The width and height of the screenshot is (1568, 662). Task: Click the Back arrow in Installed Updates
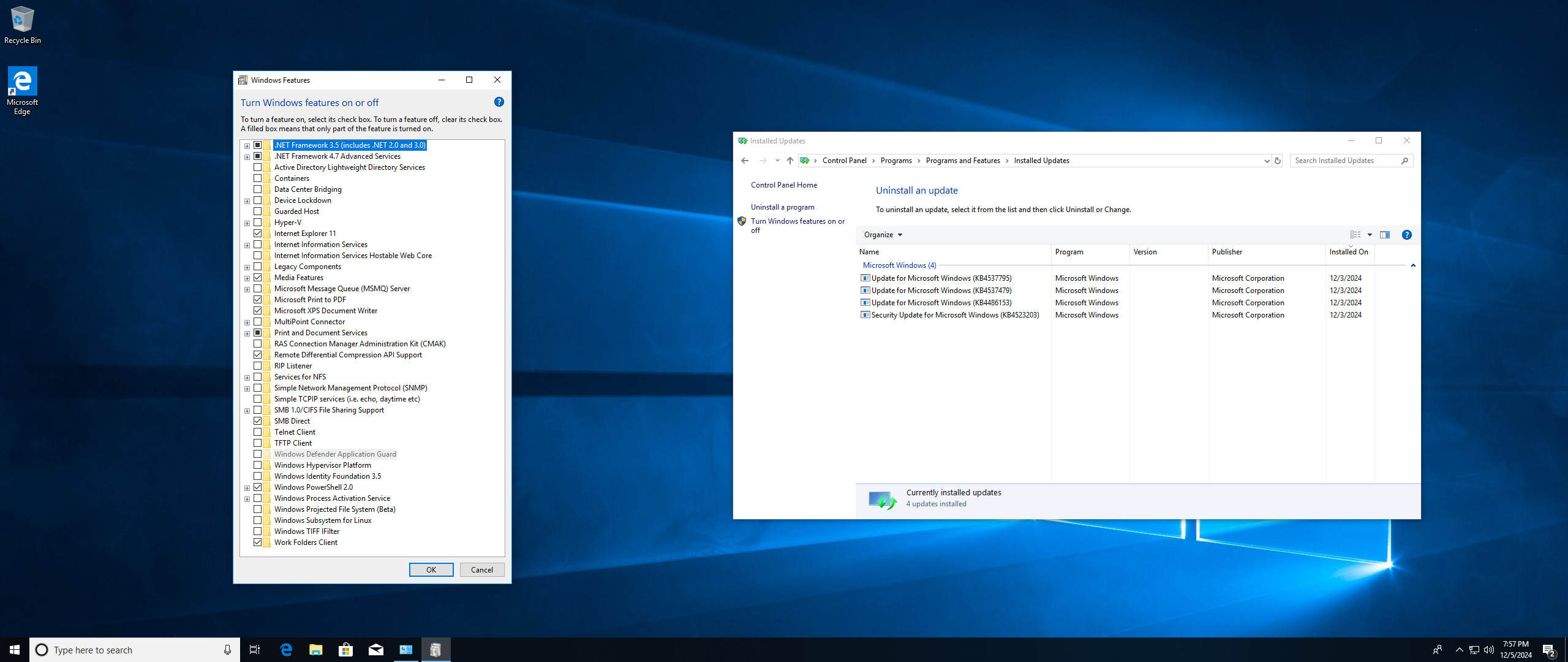coord(745,161)
